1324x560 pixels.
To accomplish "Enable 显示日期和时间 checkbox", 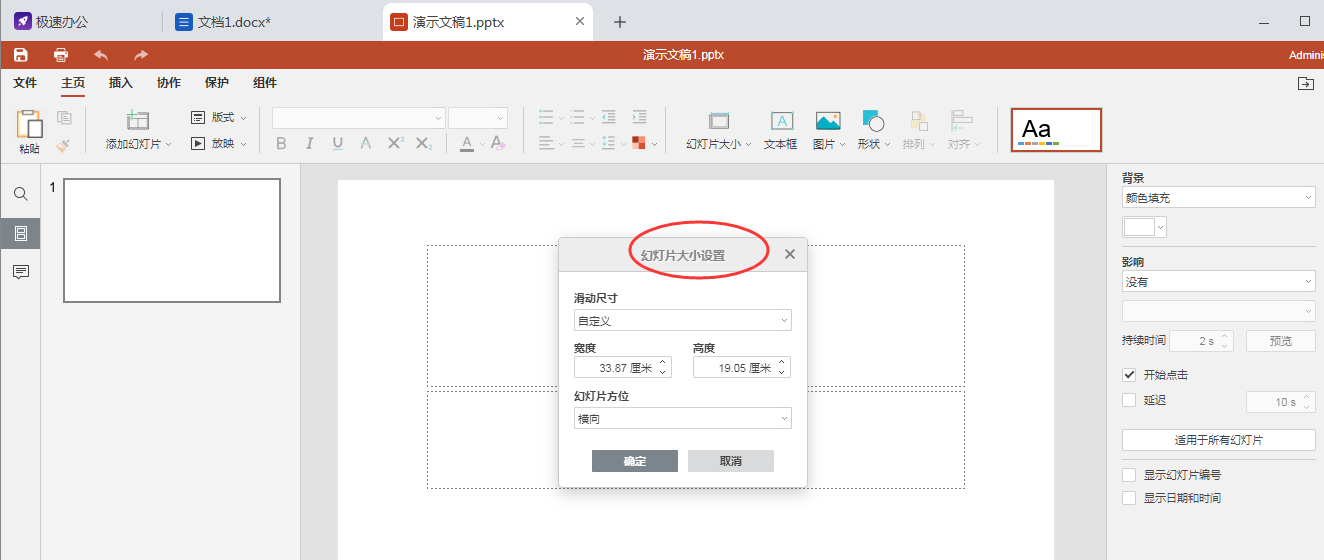I will (x=1129, y=498).
